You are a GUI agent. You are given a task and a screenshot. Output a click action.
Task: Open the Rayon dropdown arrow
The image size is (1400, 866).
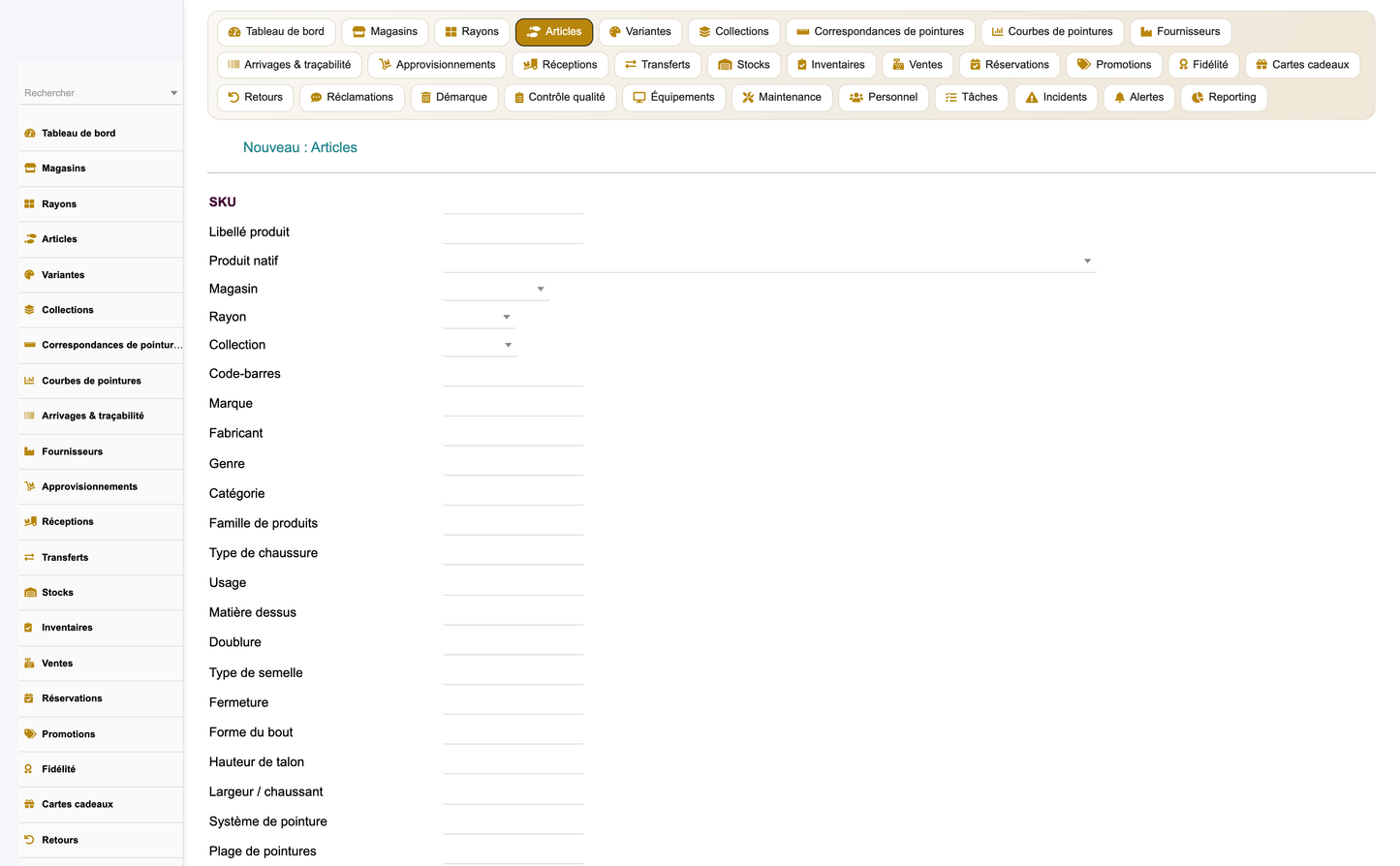tap(507, 317)
